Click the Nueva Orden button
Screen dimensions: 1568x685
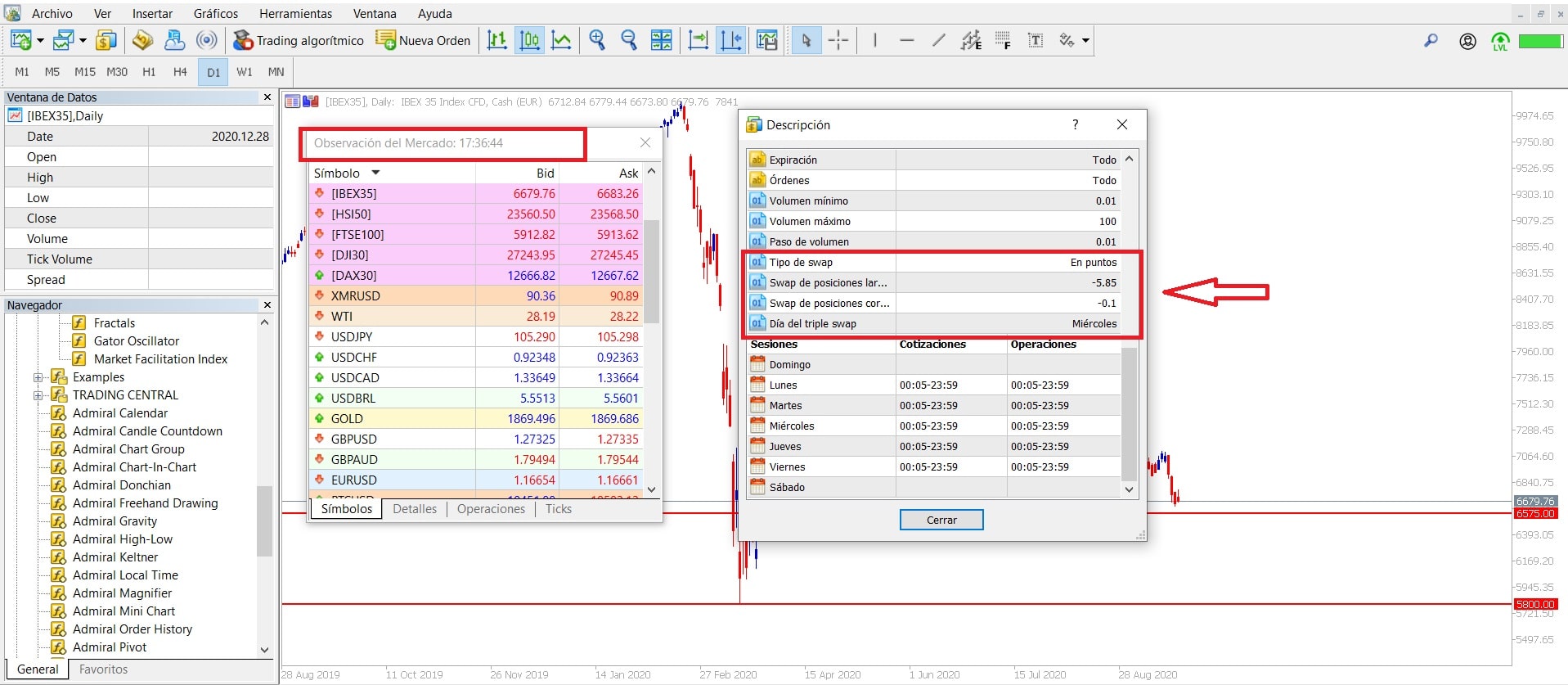[x=423, y=40]
